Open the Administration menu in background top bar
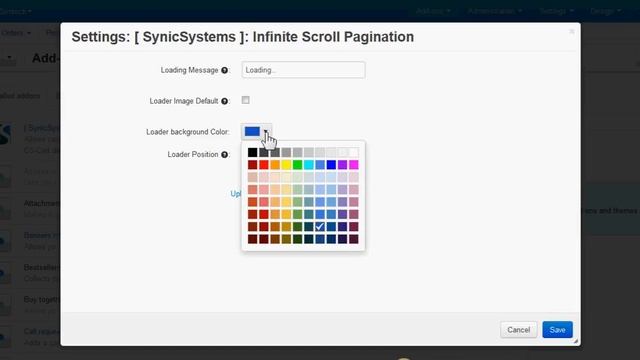This screenshot has width=640, height=360. 494,11
